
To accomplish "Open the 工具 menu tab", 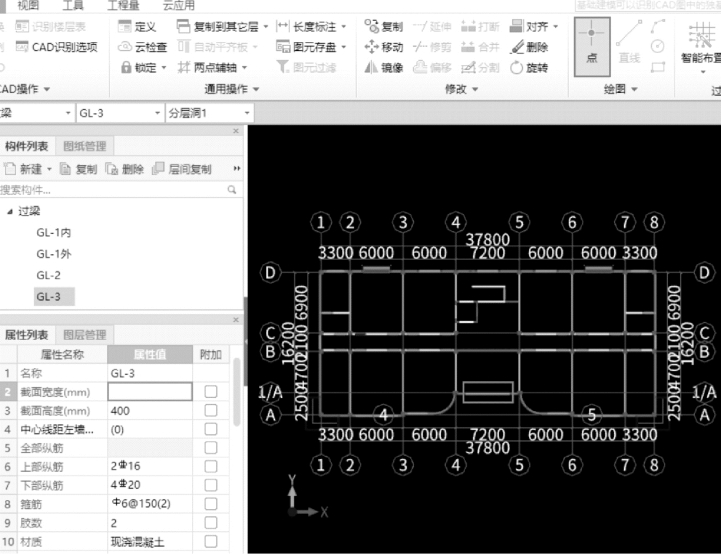I will 73,6.
